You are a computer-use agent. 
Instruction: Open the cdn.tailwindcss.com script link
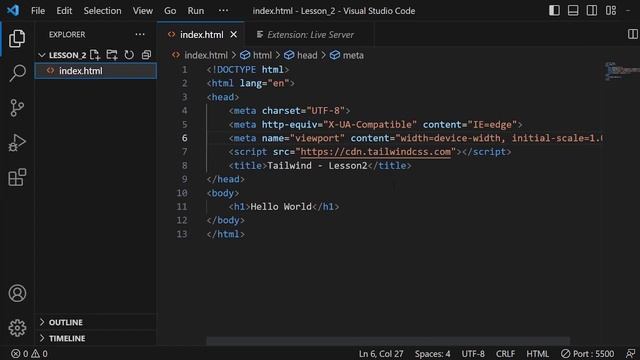coord(376,152)
